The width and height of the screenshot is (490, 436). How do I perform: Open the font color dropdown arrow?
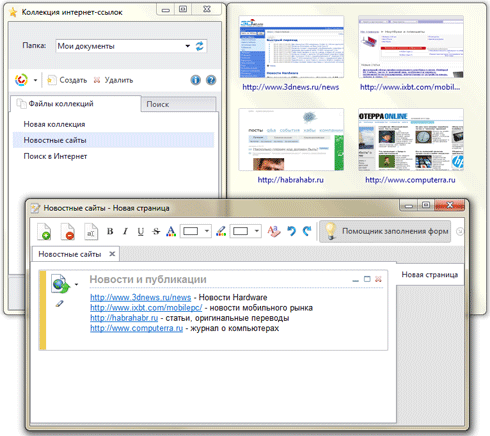click(x=207, y=231)
